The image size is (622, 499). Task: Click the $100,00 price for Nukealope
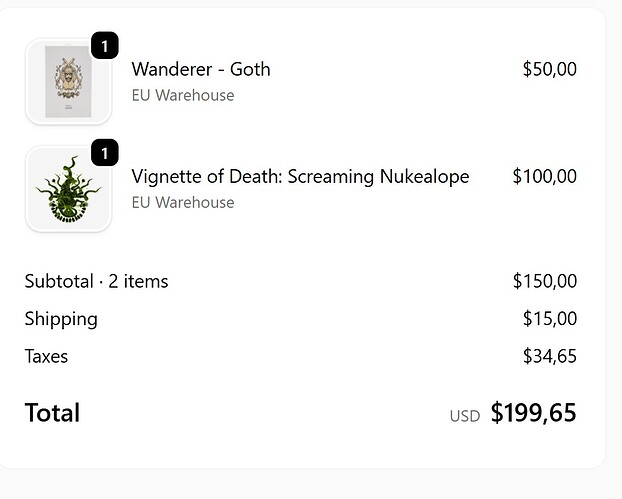(545, 176)
